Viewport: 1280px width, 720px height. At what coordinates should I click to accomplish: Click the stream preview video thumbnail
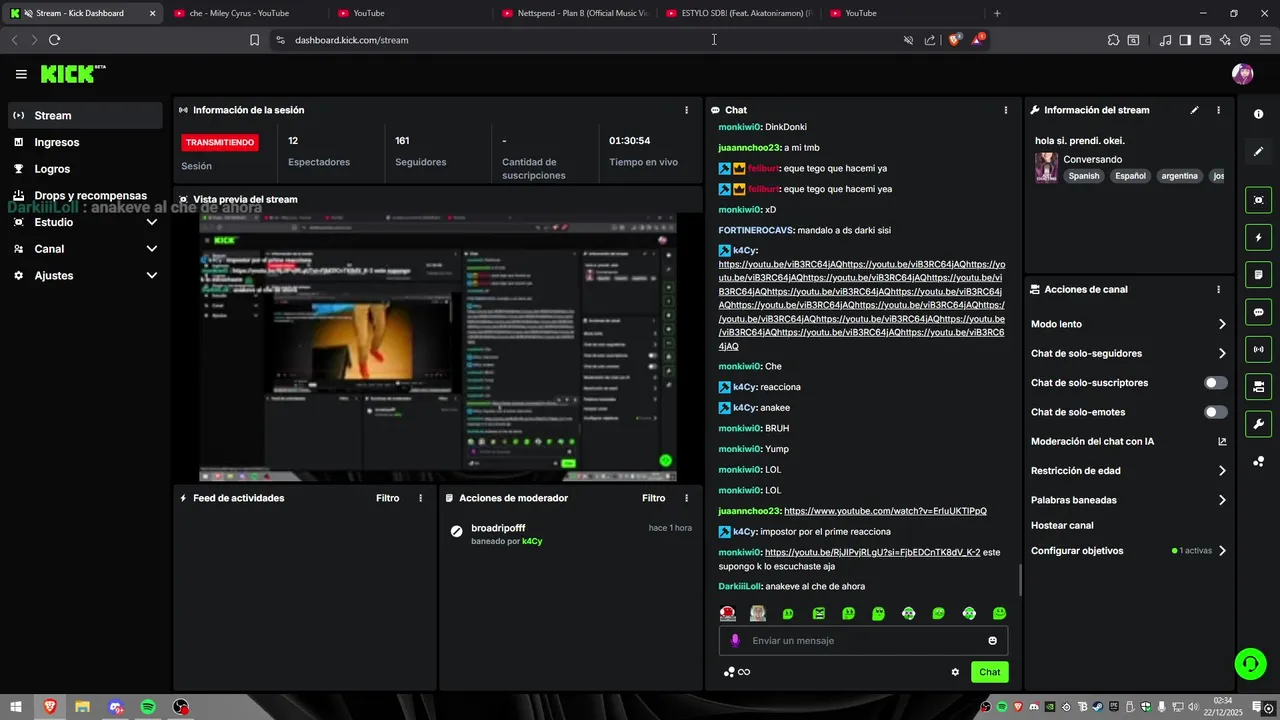pos(437,348)
